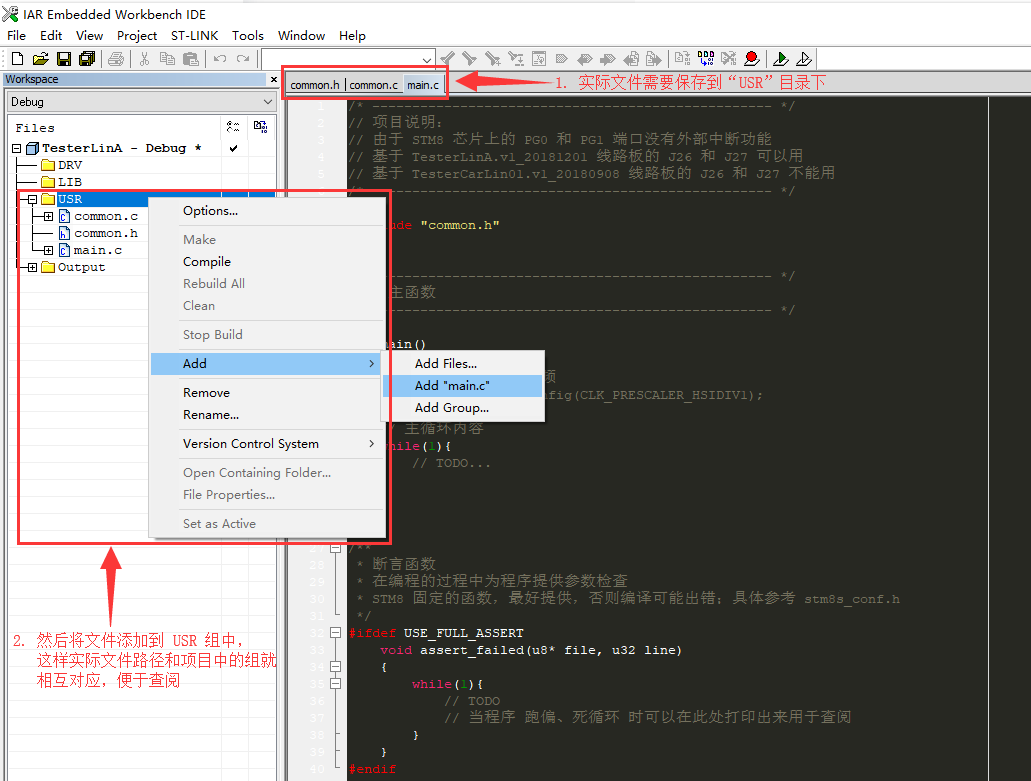Click the Paste toolbar icon
Screen dimensions: 1031x781
[189, 58]
